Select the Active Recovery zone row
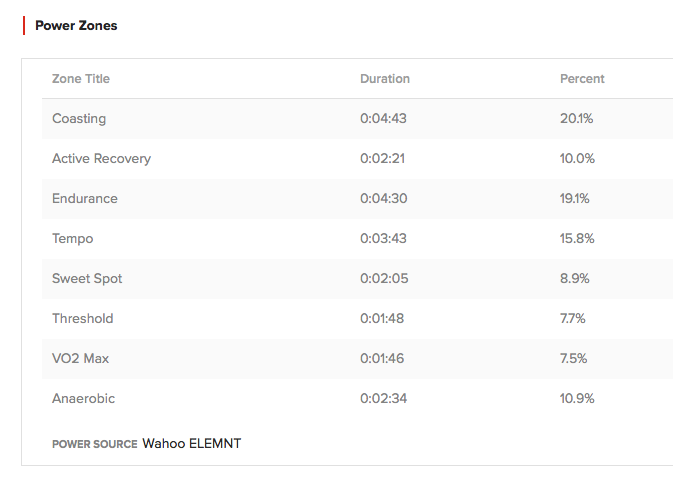Screen dimensions: 673x498 pos(358,158)
